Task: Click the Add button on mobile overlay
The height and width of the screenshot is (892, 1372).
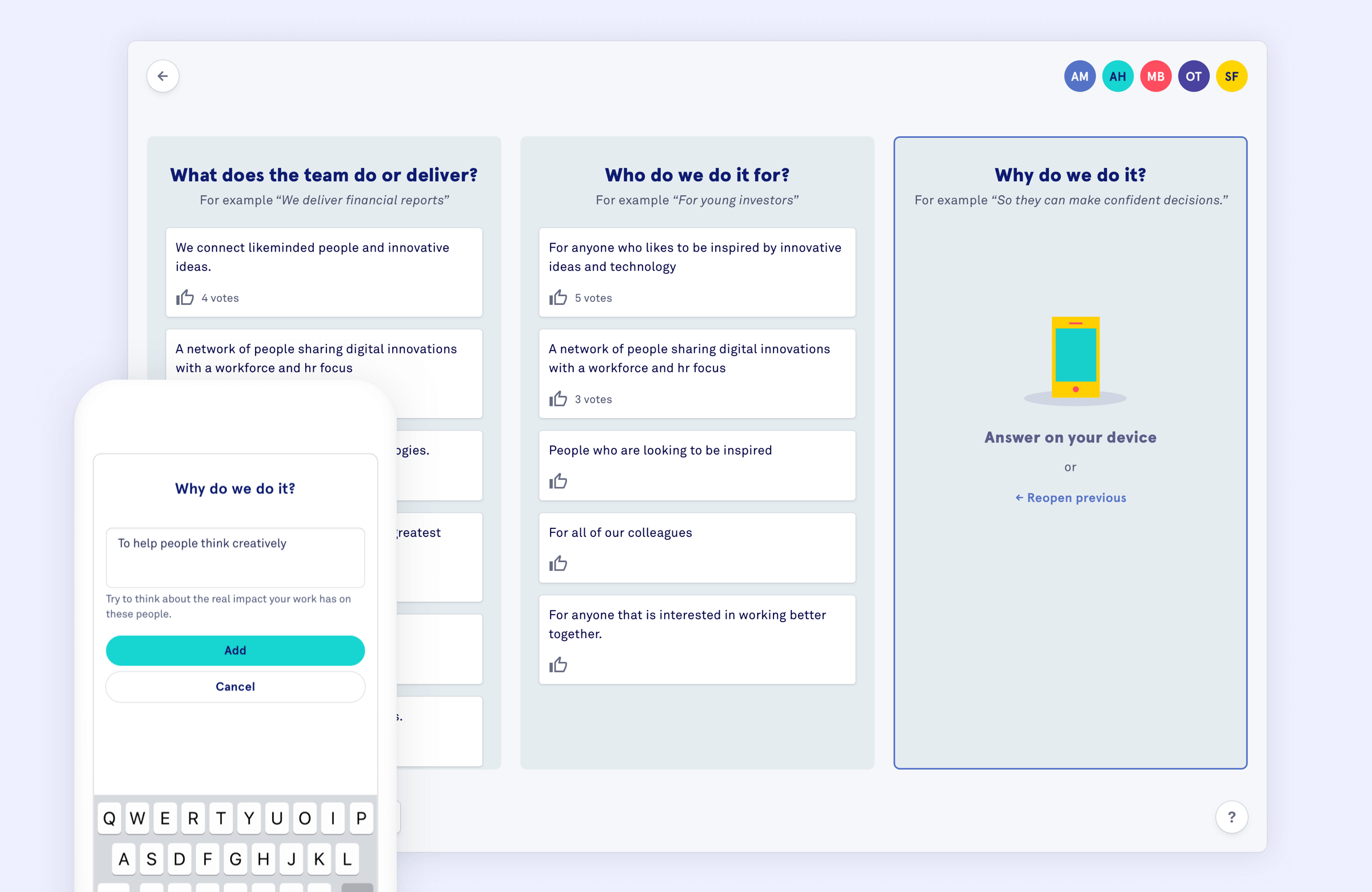Action: tap(235, 650)
